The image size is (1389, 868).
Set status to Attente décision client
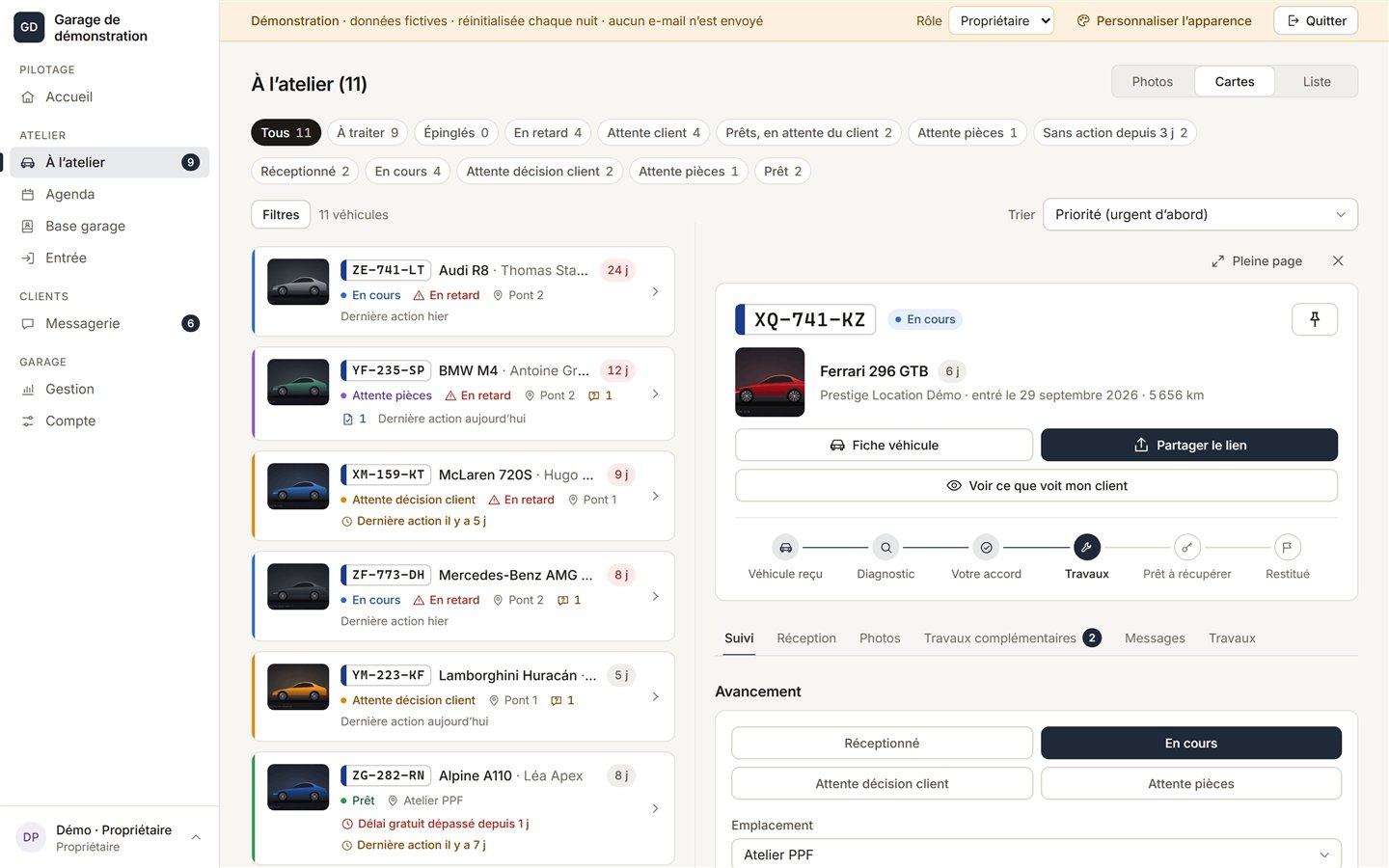[x=882, y=783]
